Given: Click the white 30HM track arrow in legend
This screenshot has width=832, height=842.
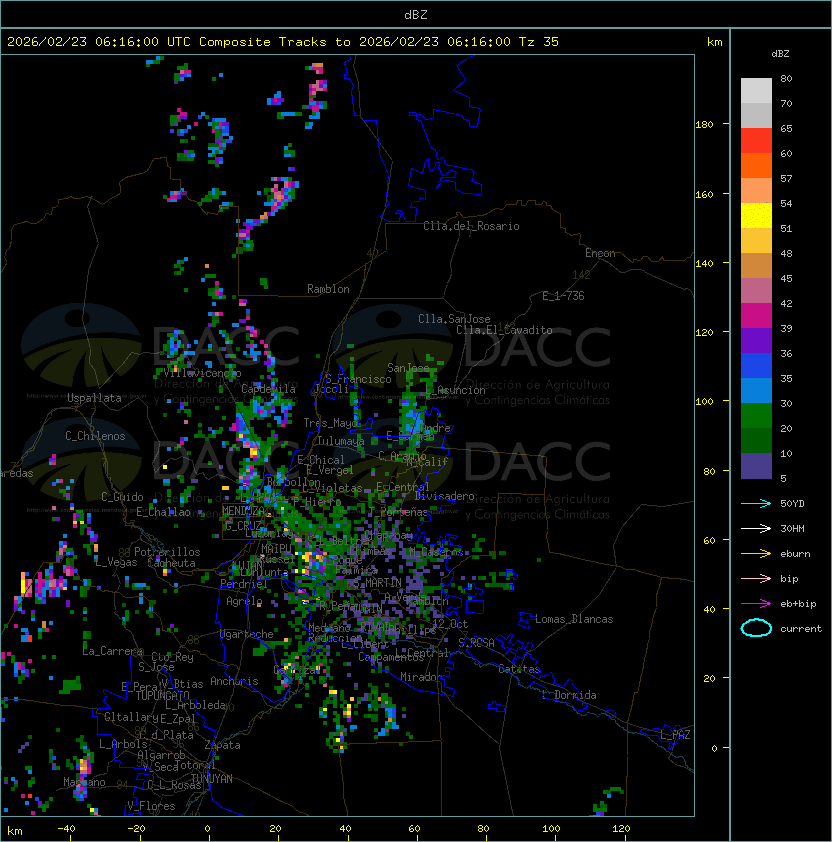Looking at the screenshot, I should [x=756, y=528].
